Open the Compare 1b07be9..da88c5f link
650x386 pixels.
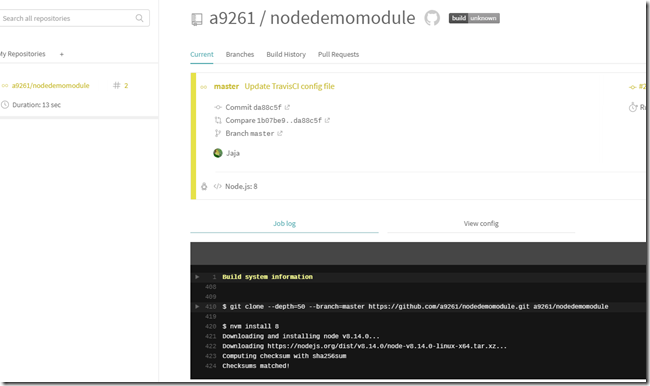point(273,120)
